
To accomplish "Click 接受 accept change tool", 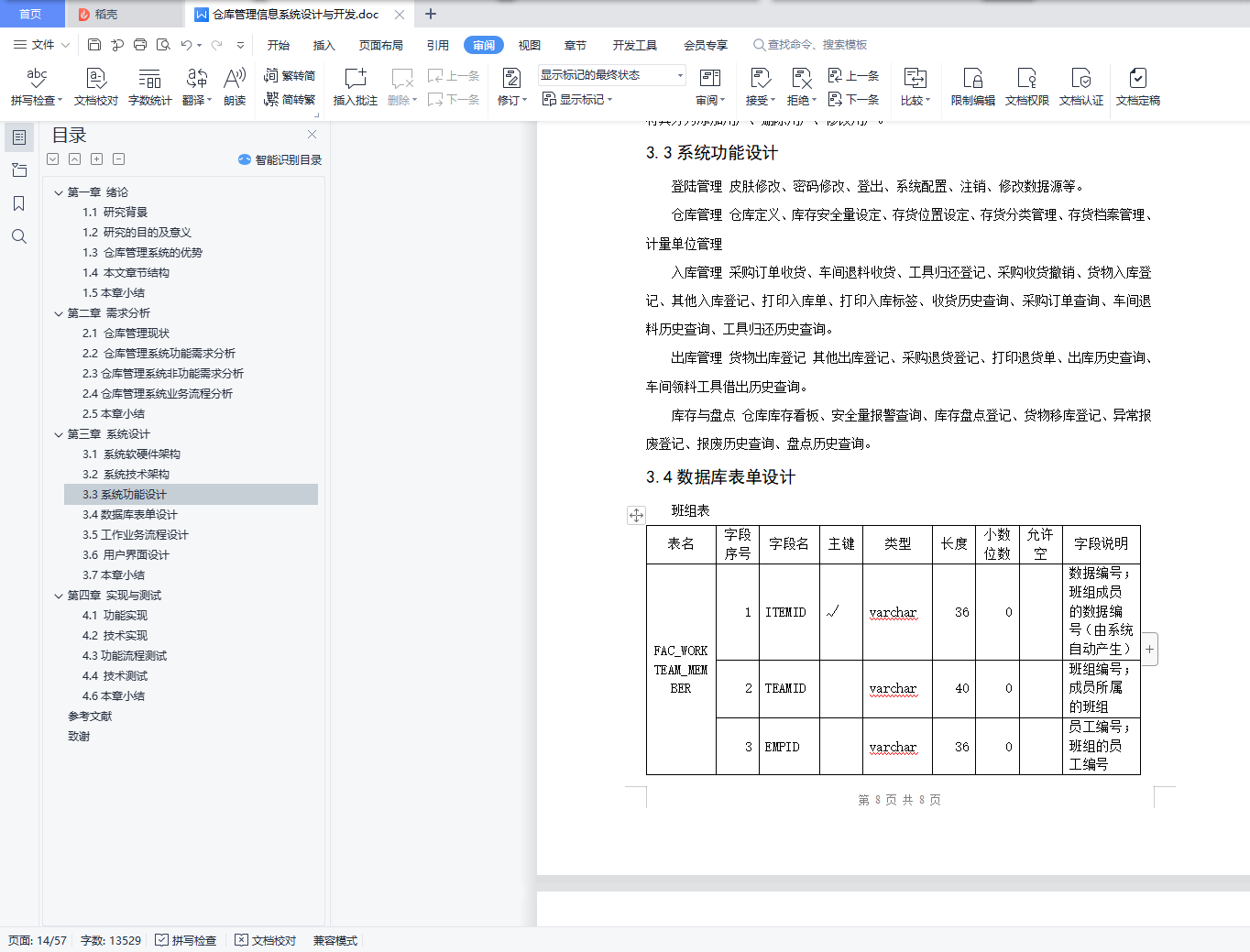I will [760, 87].
